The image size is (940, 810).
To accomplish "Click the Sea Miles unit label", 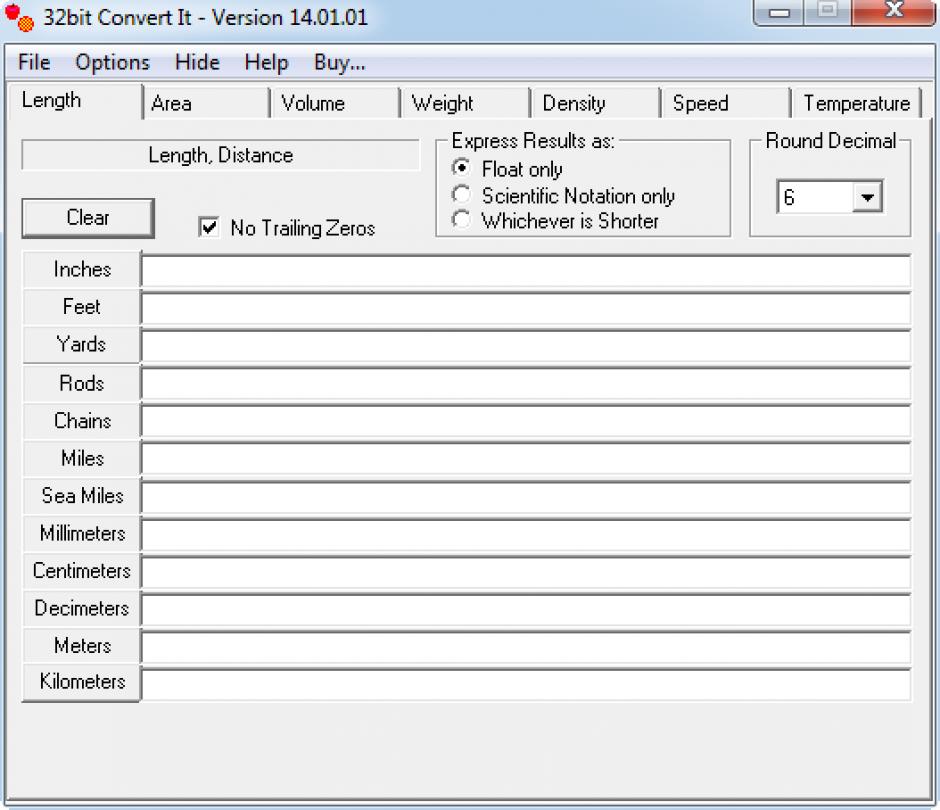I will tap(82, 496).
